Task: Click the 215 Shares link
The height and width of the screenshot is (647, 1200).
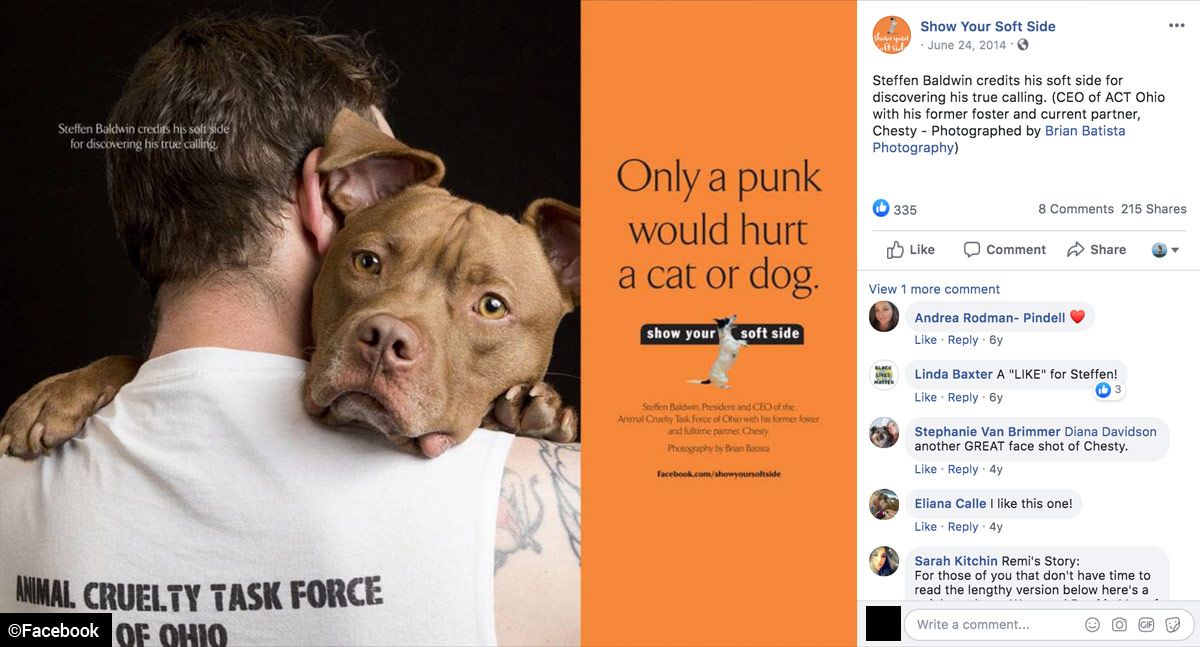Action: (x=1154, y=209)
